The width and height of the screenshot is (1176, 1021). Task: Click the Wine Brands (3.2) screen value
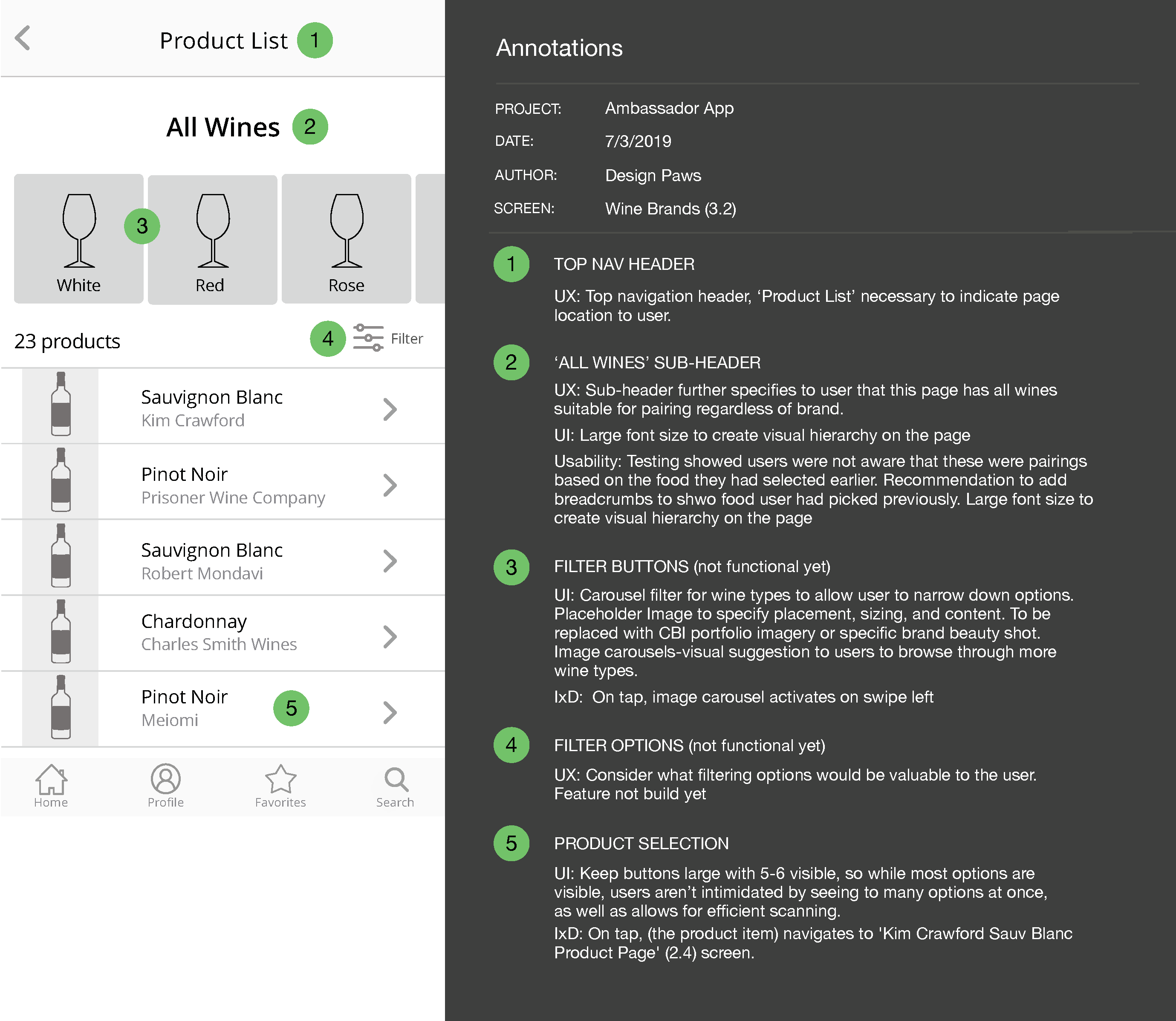click(x=670, y=209)
